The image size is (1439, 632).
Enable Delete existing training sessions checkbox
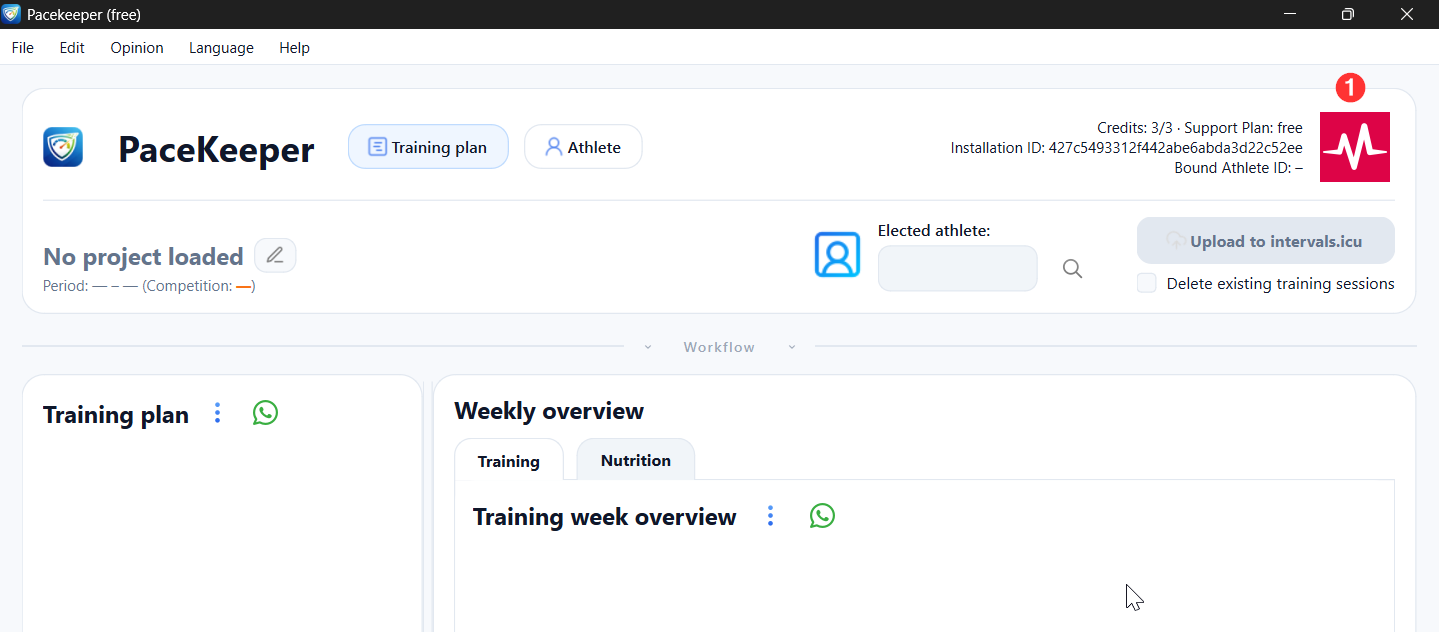tap(1147, 284)
